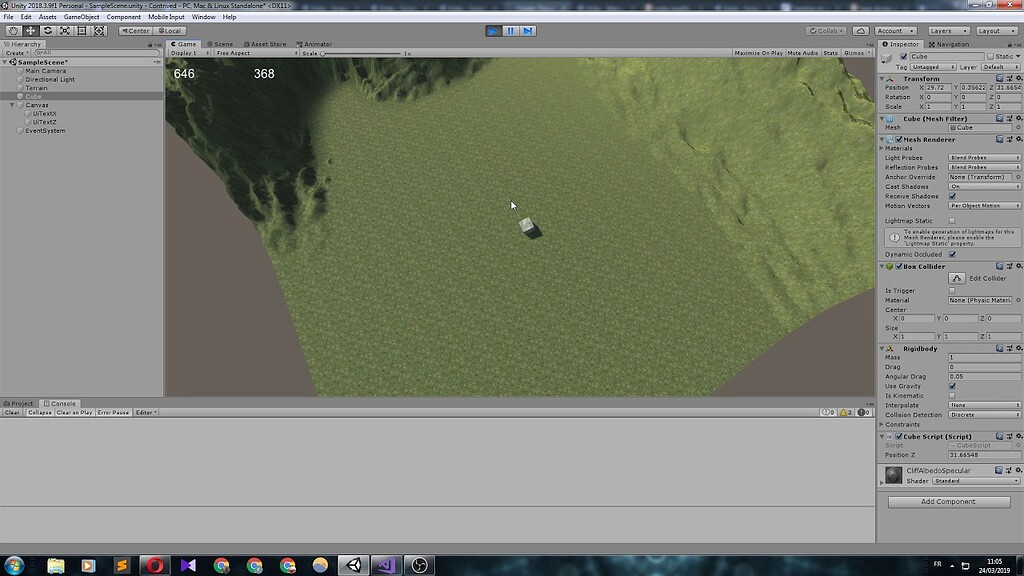1024x576 pixels.
Task: Select the Hand pan tool
Action: click(x=11, y=30)
